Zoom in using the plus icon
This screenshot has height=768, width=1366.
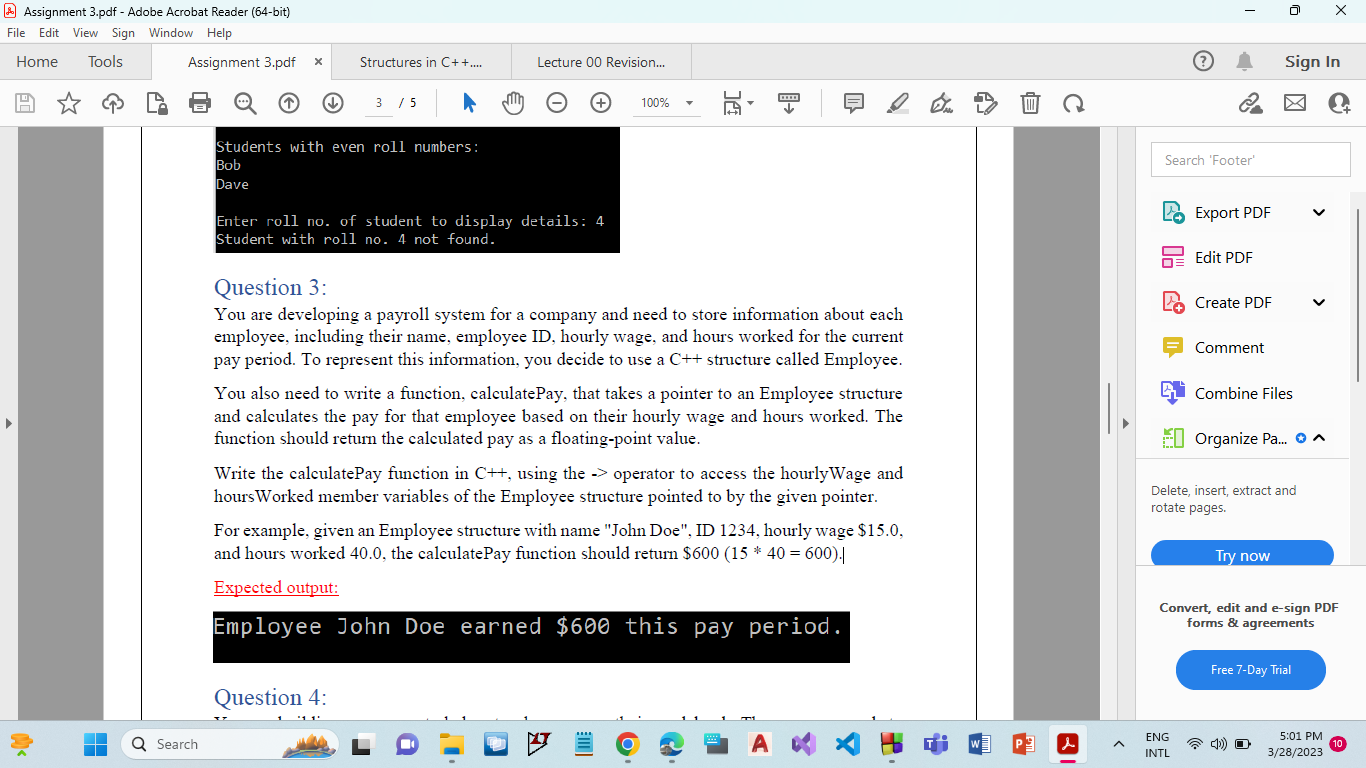600,103
